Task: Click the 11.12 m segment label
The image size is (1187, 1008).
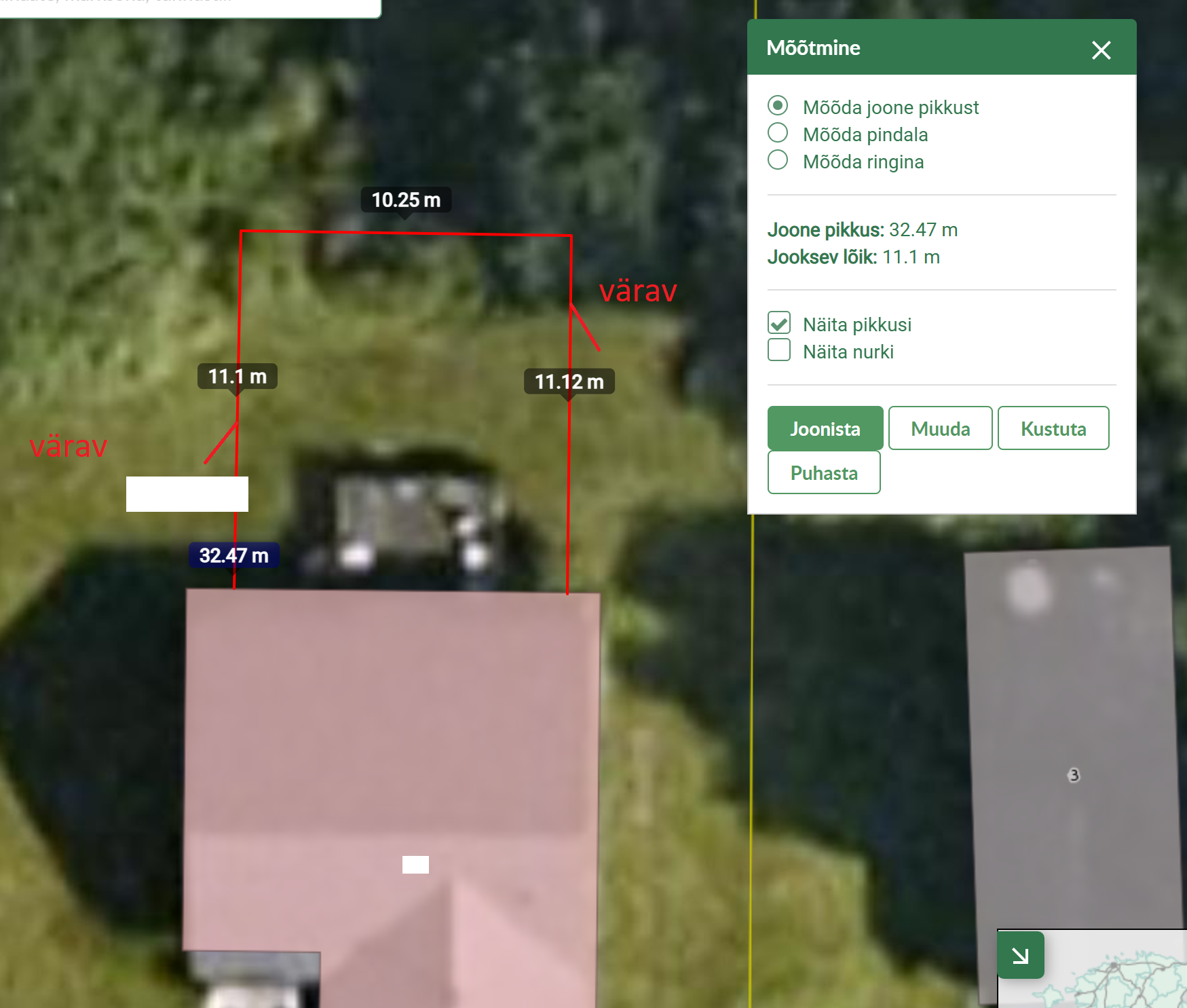Action: pos(569,381)
